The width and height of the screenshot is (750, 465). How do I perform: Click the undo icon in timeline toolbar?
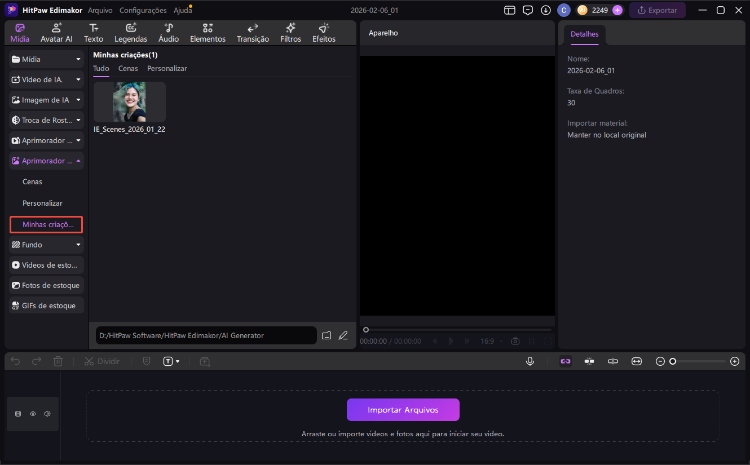[15, 361]
